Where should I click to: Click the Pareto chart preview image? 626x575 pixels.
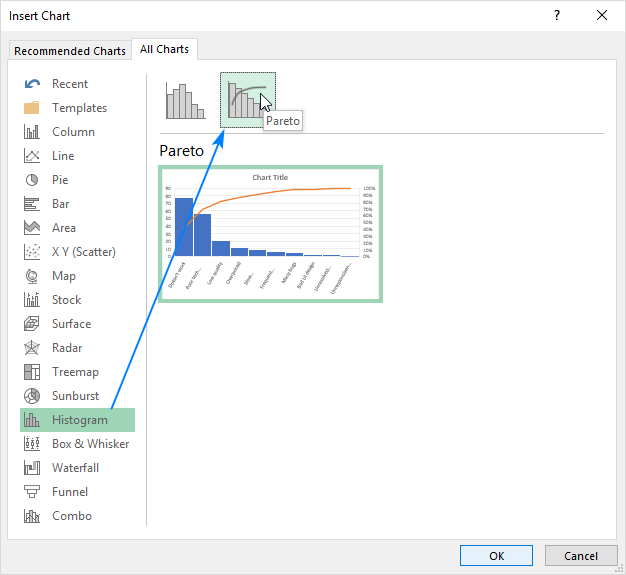click(x=270, y=234)
